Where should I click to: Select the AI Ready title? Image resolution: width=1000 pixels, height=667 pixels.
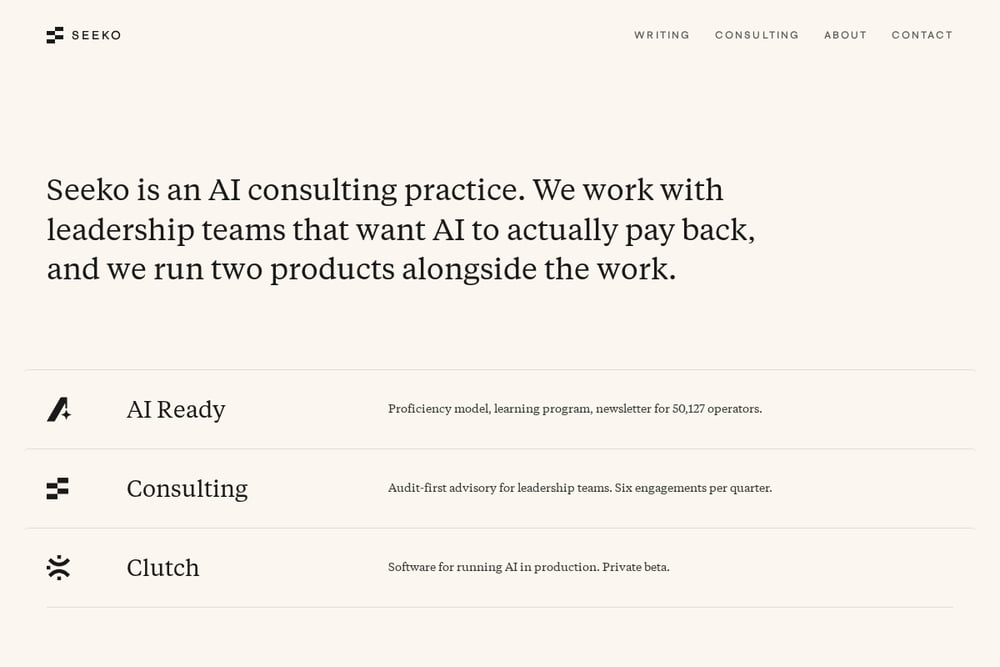point(176,409)
